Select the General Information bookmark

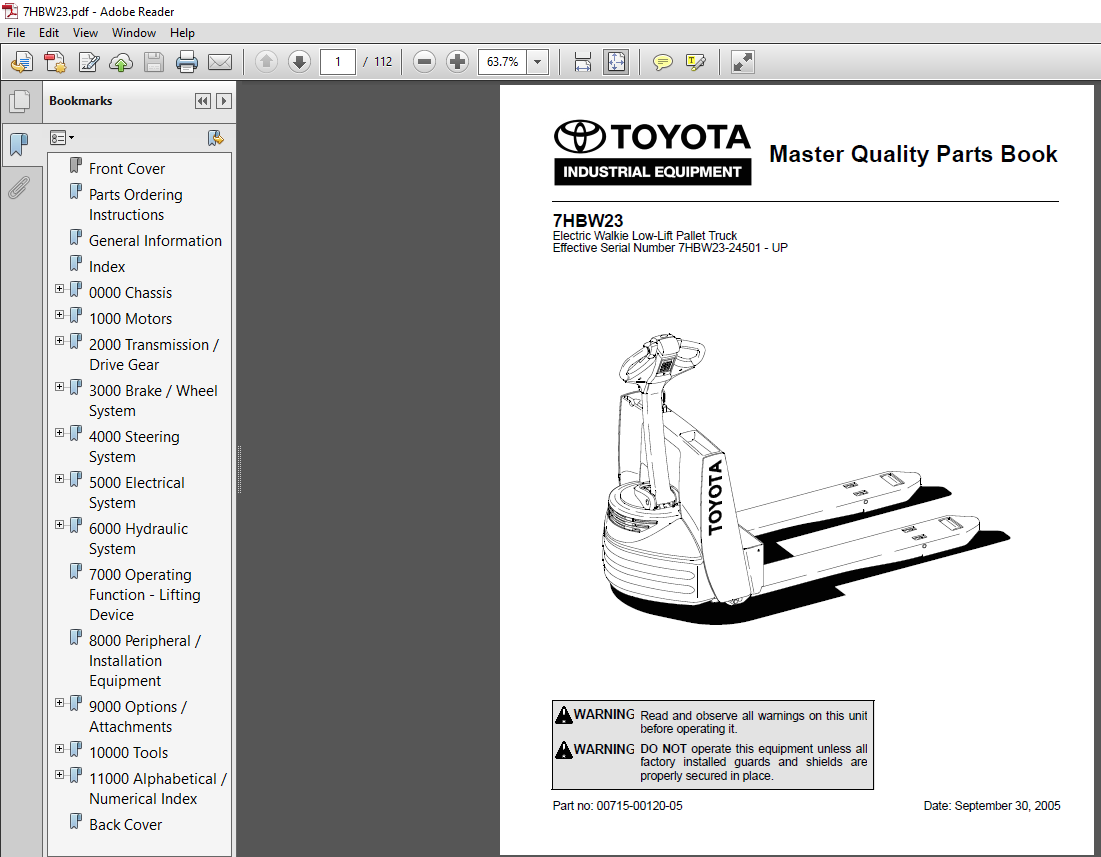coord(155,241)
